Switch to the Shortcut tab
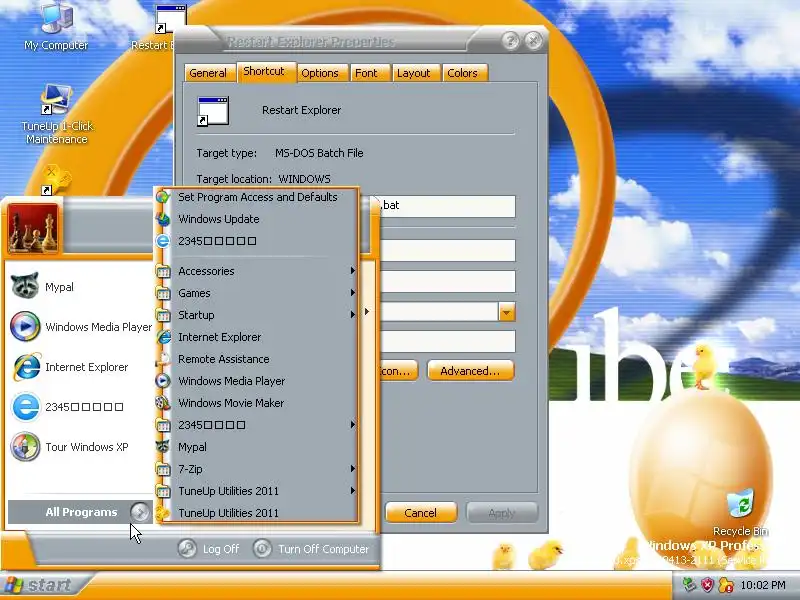800x600 pixels. (x=264, y=71)
